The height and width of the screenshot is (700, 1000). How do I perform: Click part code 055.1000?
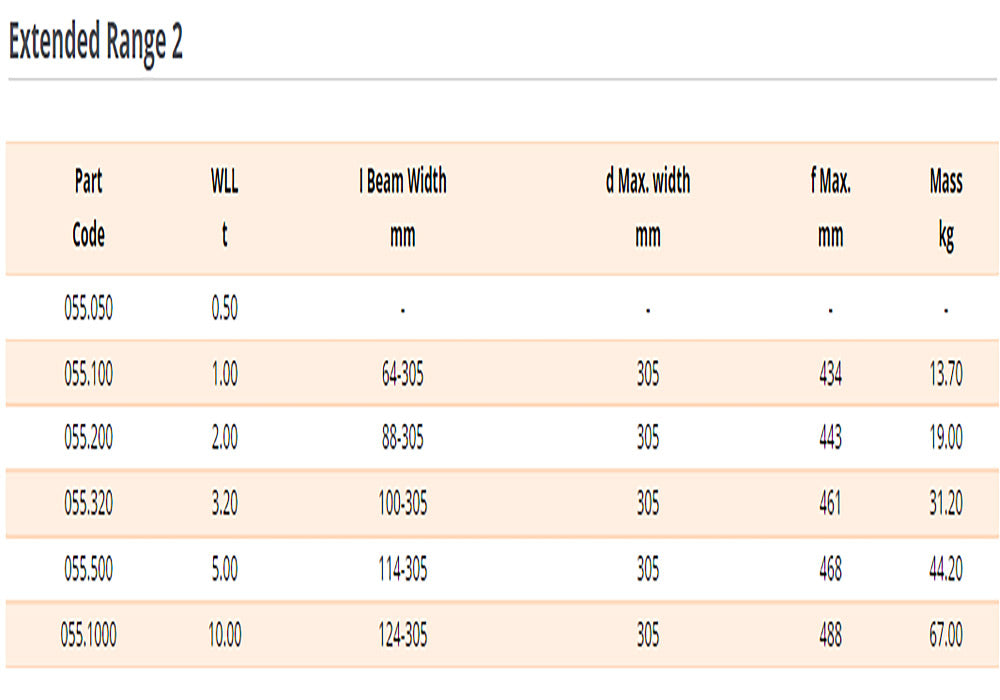88,634
